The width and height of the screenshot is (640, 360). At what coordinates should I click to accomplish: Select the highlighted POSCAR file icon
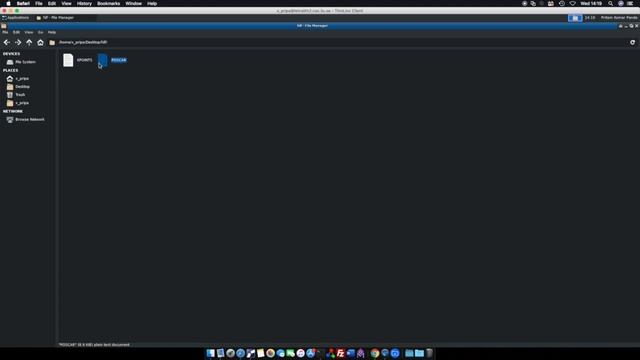point(103,60)
